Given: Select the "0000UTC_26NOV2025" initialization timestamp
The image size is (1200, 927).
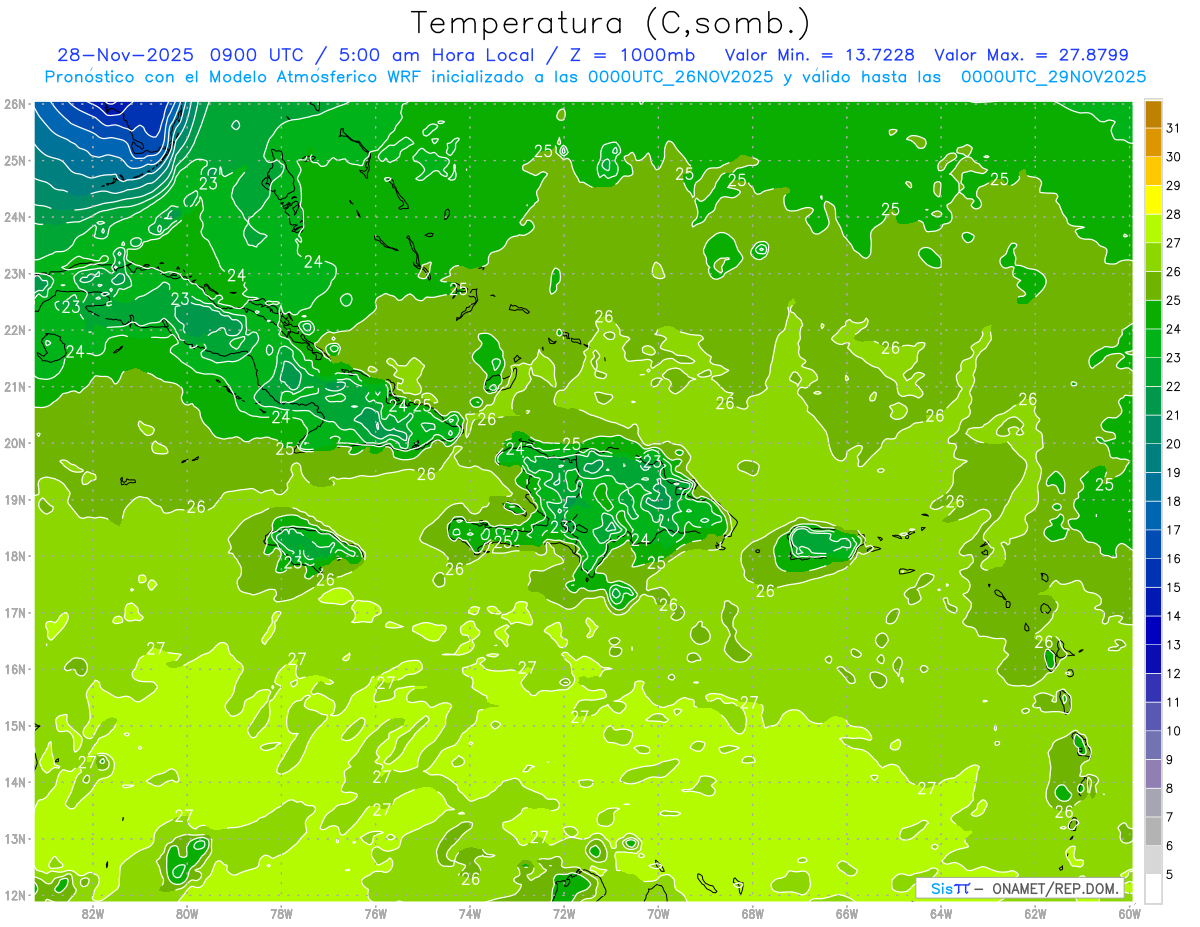Looking at the screenshot, I should [680, 77].
